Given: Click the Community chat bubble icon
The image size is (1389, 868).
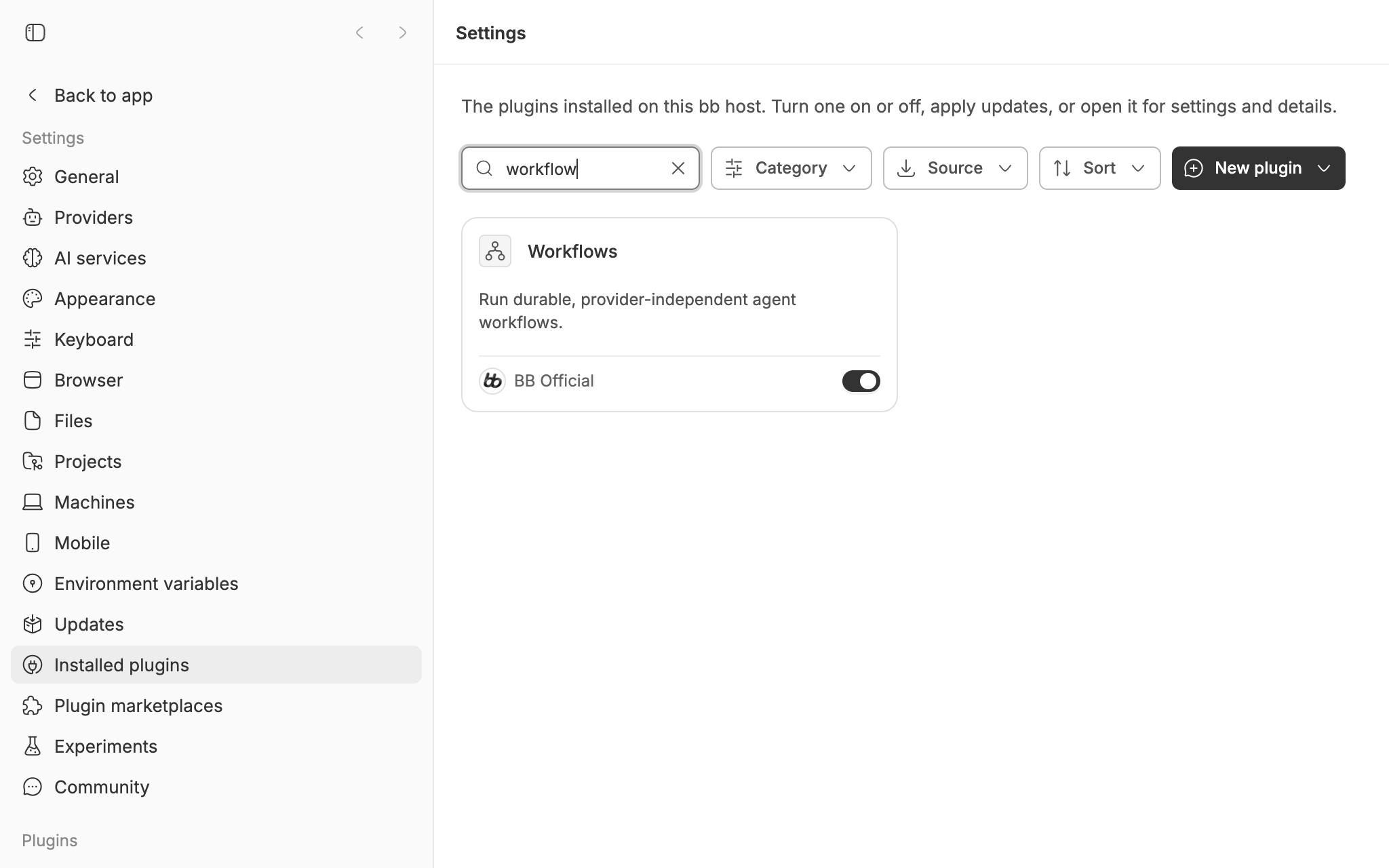Looking at the screenshot, I should click(33, 787).
